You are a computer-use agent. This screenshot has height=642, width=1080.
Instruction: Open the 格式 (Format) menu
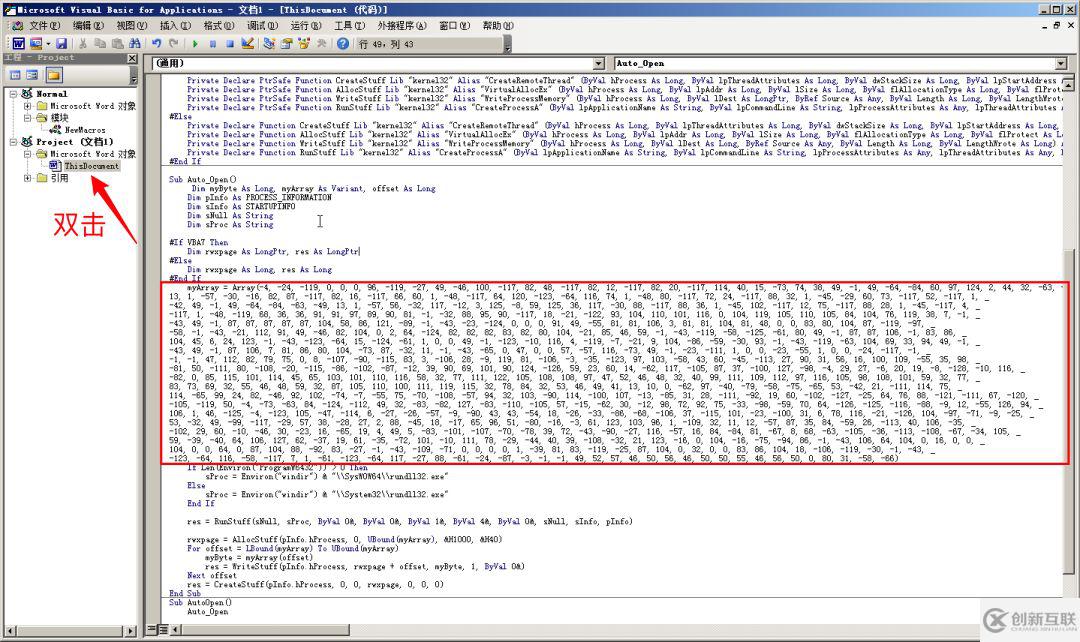tap(218, 25)
